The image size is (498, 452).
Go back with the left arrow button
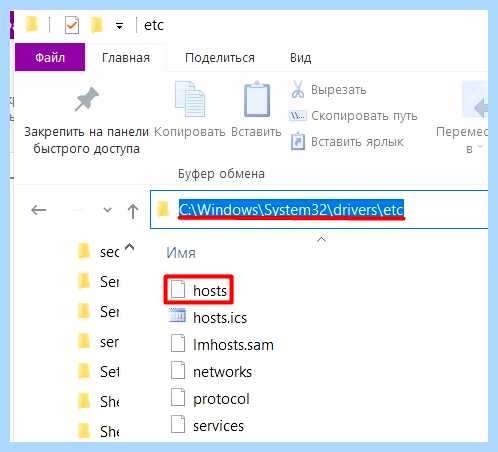(x=38, y=210)
